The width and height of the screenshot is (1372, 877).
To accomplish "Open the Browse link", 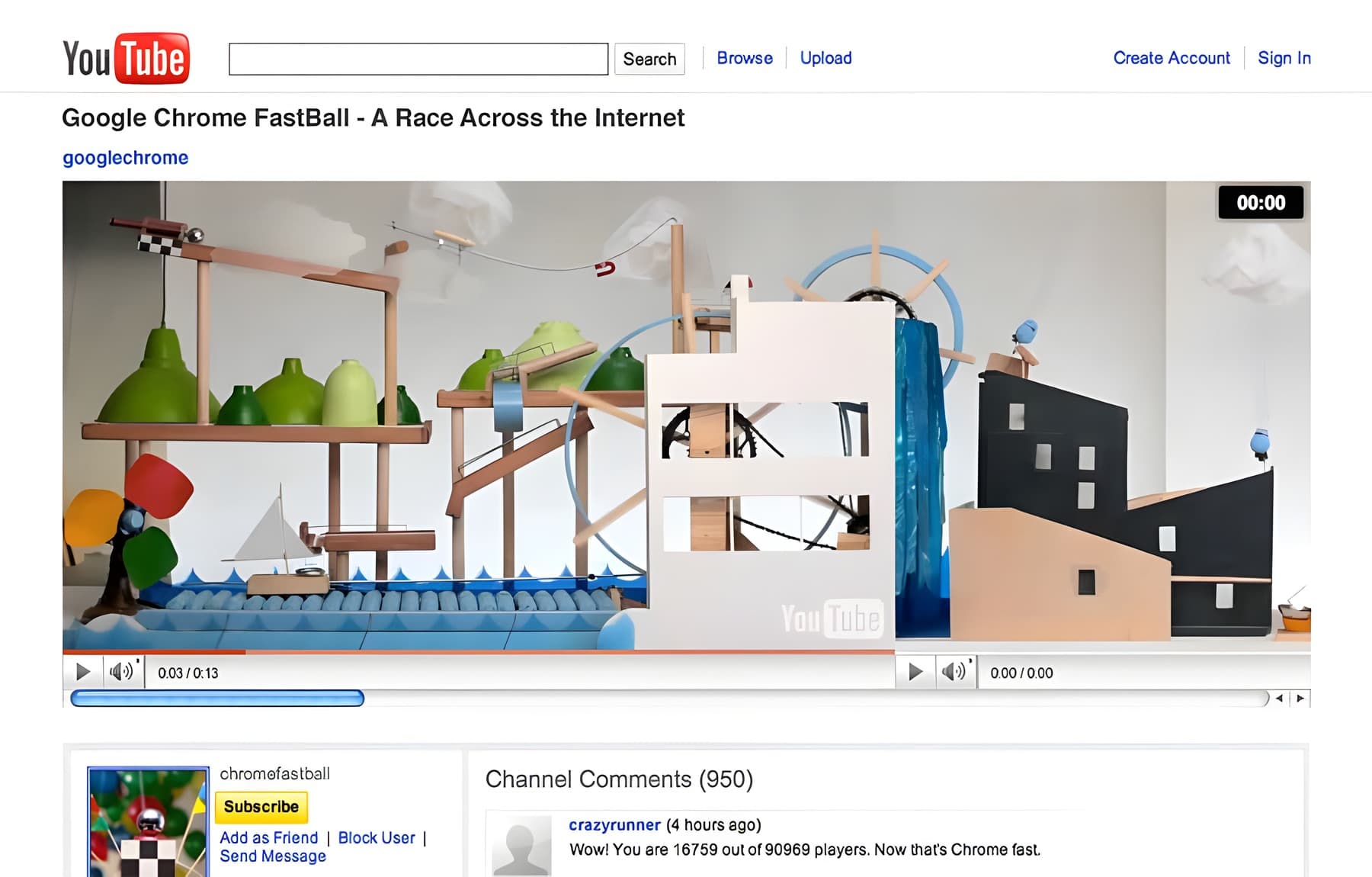I will coord(745,58).
